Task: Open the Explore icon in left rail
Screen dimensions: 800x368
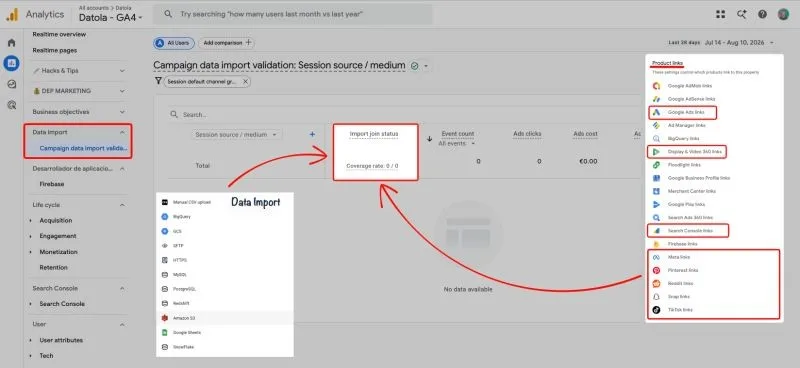Action: (11, 84)
